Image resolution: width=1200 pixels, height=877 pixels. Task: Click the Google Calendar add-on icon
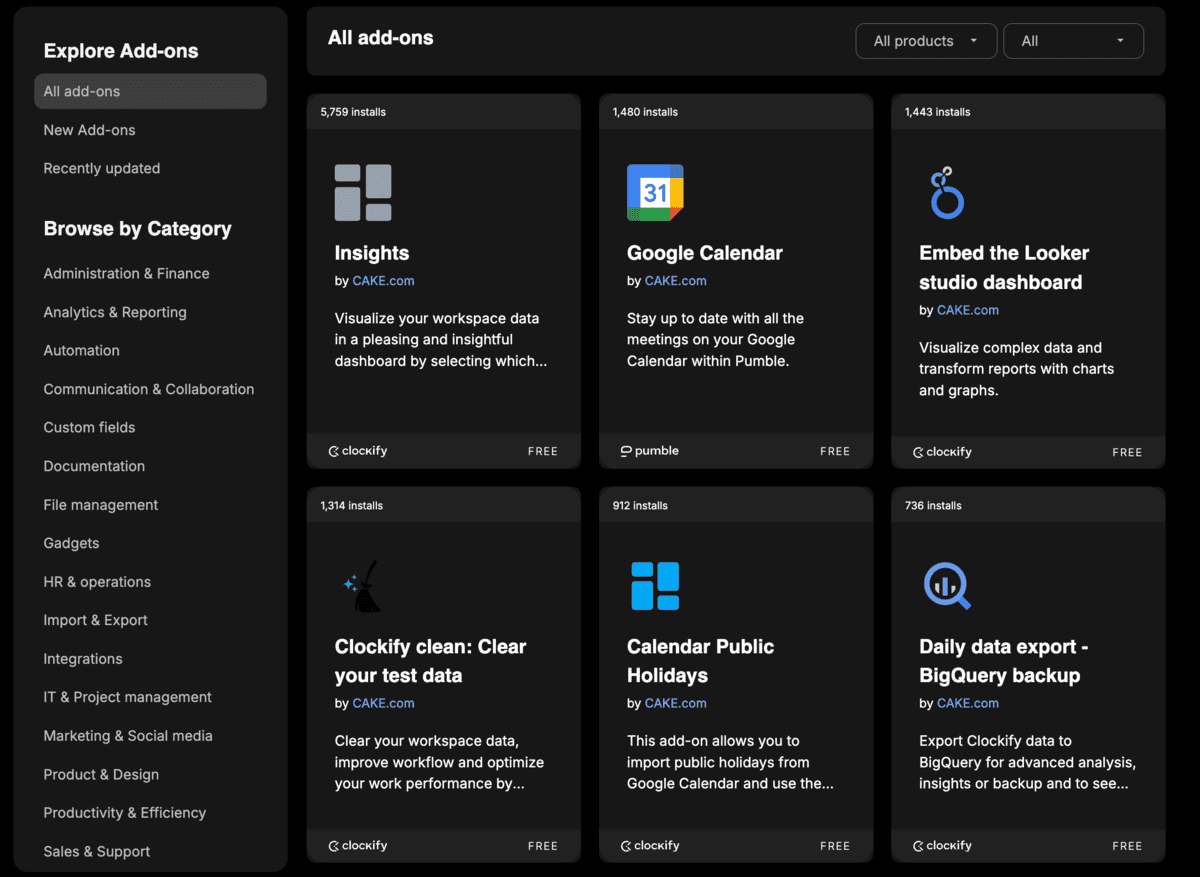pyautogui.click(x=655, y=193)
